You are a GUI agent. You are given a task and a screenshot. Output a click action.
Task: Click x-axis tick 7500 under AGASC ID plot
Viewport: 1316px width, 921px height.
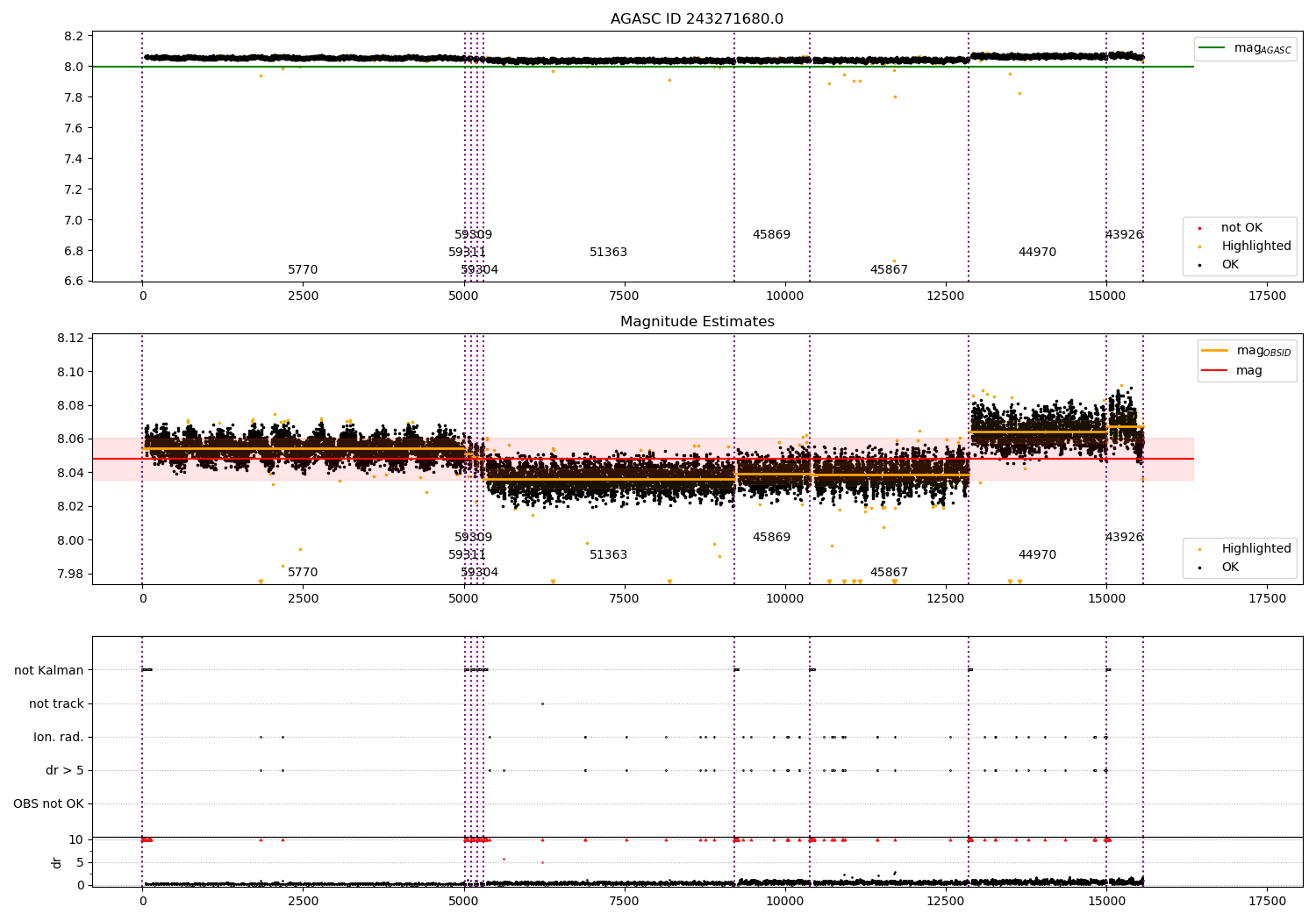tap(625, 296)
